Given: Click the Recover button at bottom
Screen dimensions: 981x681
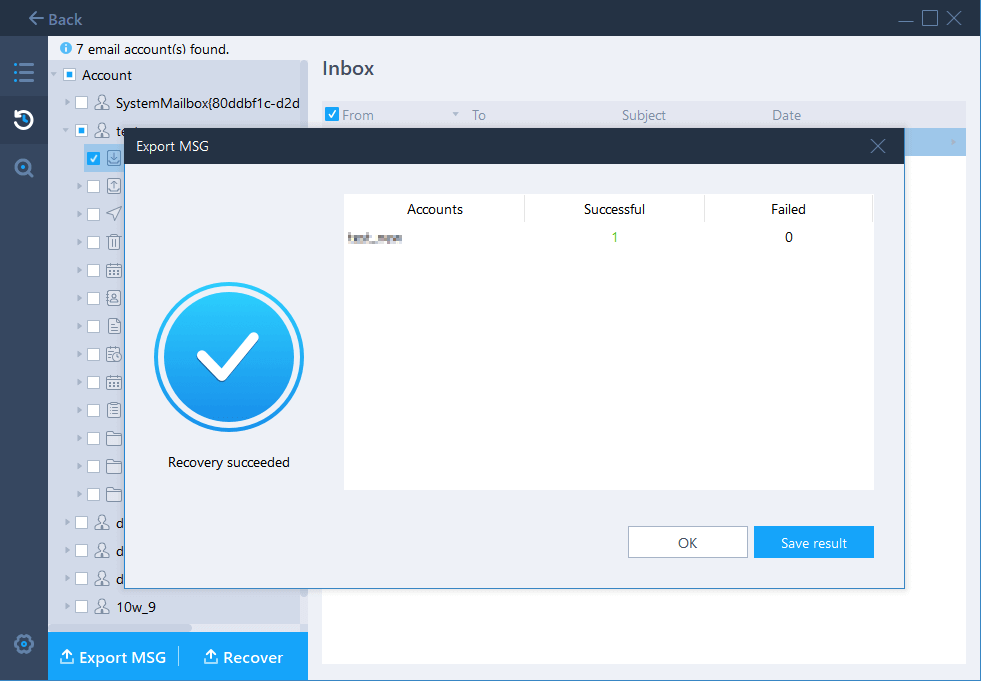Looking at the screenshot, I should (243, 657).
